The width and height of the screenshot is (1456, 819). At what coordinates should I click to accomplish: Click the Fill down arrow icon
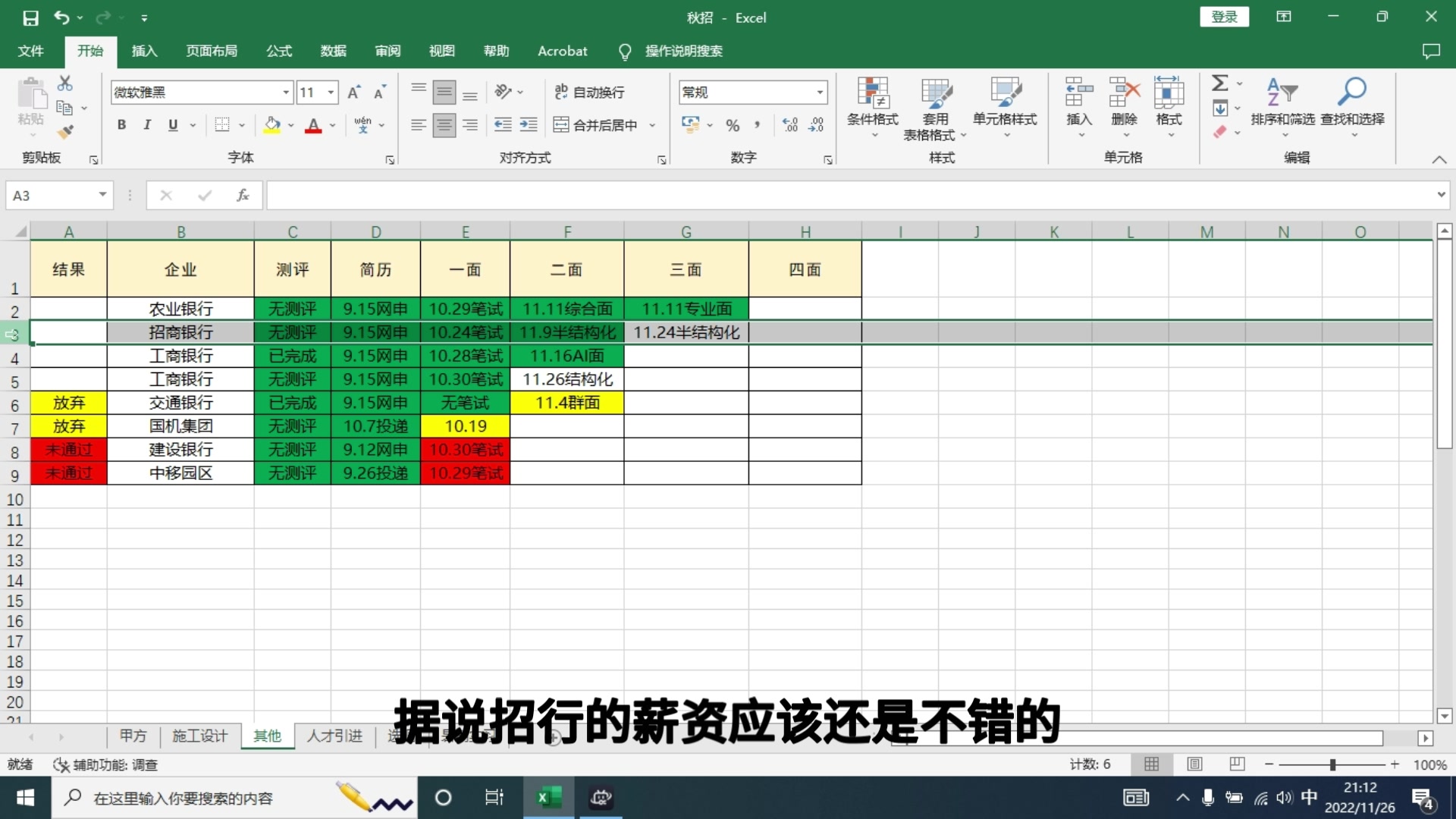coord(1220,108)
